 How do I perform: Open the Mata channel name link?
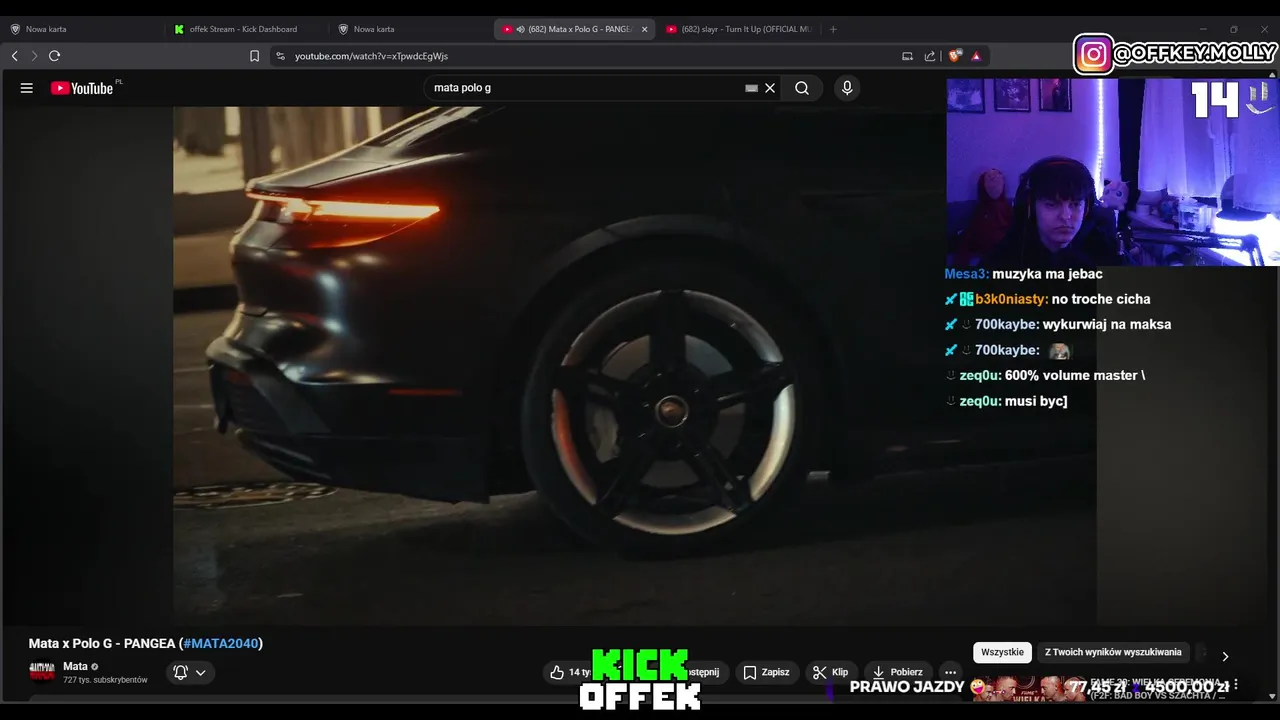coord(75,666)
